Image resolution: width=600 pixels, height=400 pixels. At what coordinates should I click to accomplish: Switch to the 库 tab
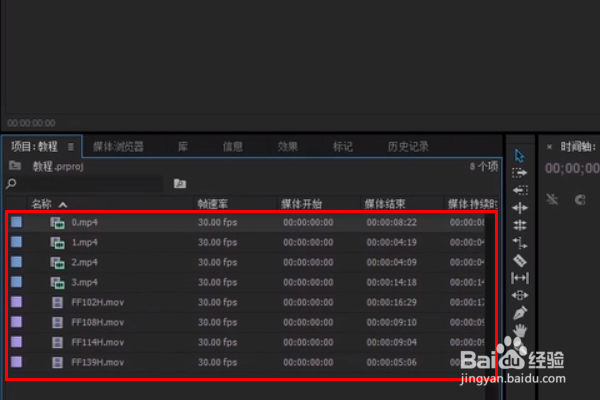(183, 147)
